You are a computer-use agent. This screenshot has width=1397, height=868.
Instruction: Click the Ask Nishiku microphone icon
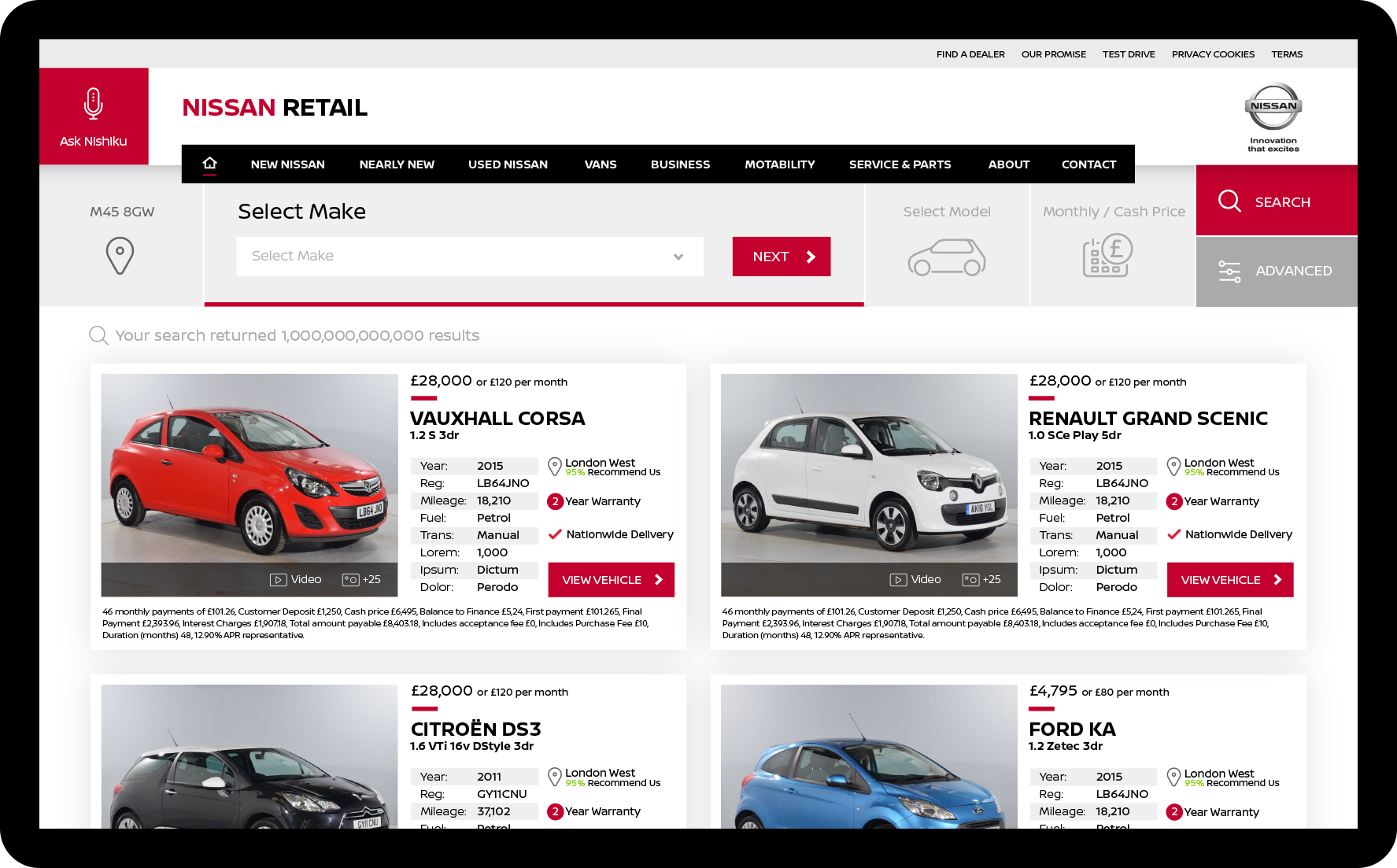point(93,104)
